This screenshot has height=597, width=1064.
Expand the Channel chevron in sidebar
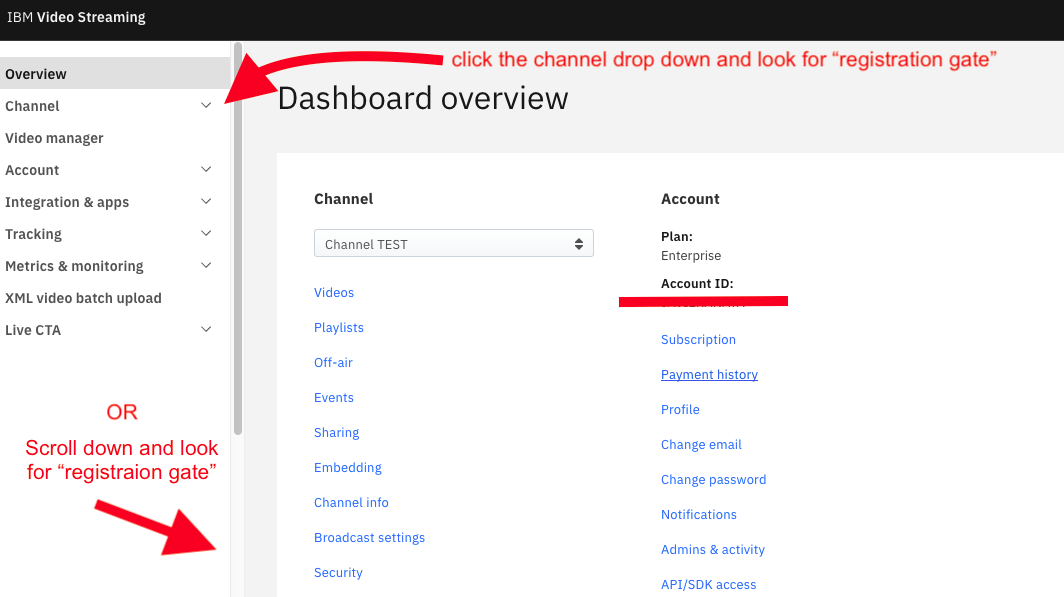pos(206,105)
